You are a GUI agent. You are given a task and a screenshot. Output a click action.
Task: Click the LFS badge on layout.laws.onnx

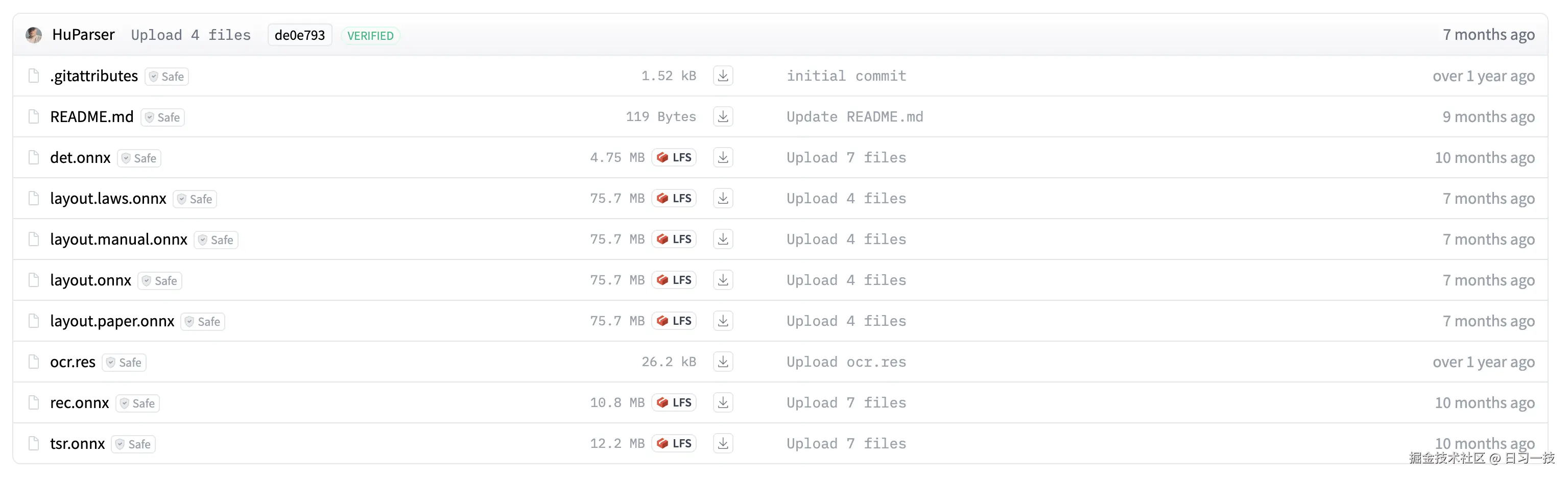point(674,199)
